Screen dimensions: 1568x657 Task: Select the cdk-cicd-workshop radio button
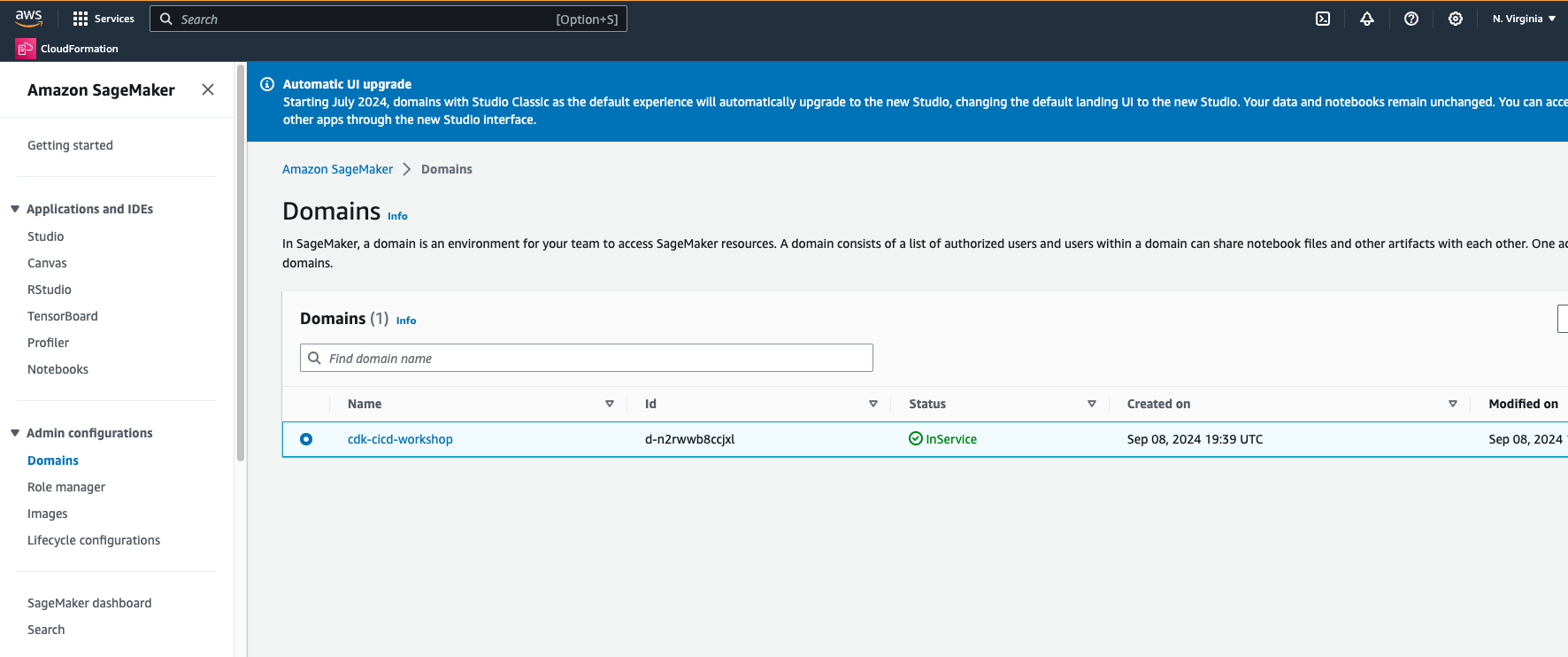click(306, 439)
